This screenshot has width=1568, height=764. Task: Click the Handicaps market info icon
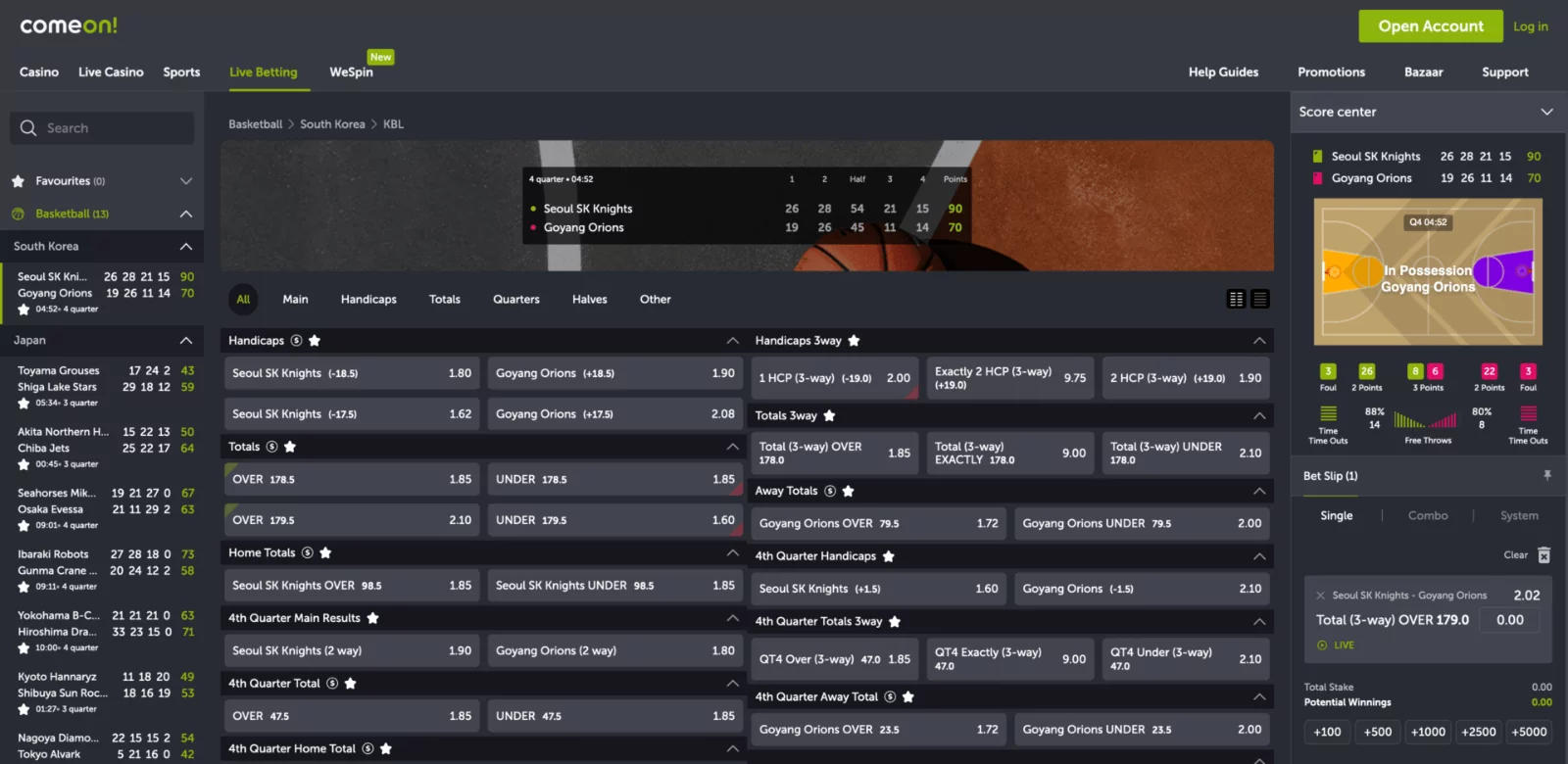pyautogui.click(x=296, y=341)
